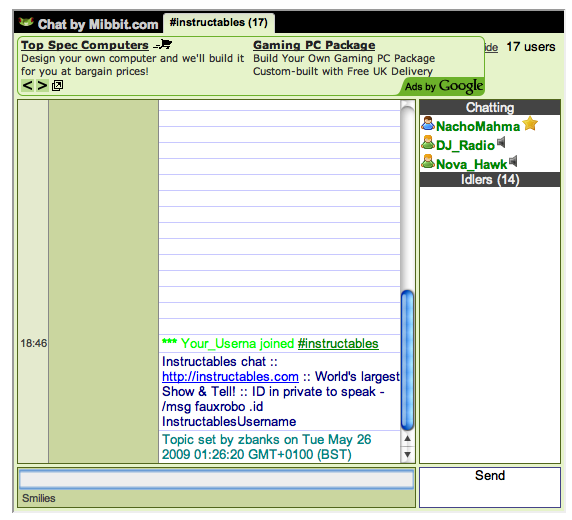Select user DJ_Radio in the list
The image size is (572, 520).
tap(465, 145)
